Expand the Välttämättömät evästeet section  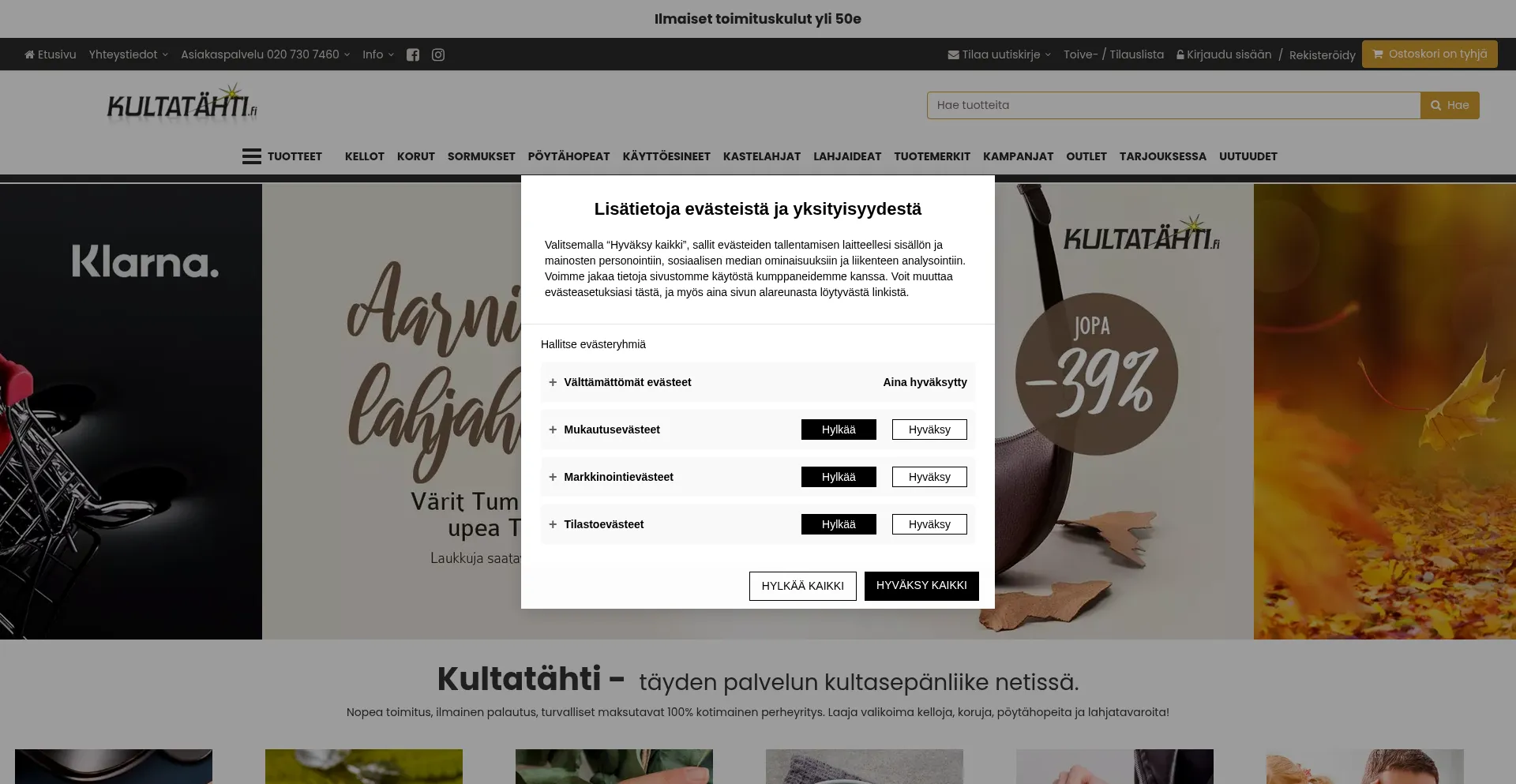click(x=552, y=381)
